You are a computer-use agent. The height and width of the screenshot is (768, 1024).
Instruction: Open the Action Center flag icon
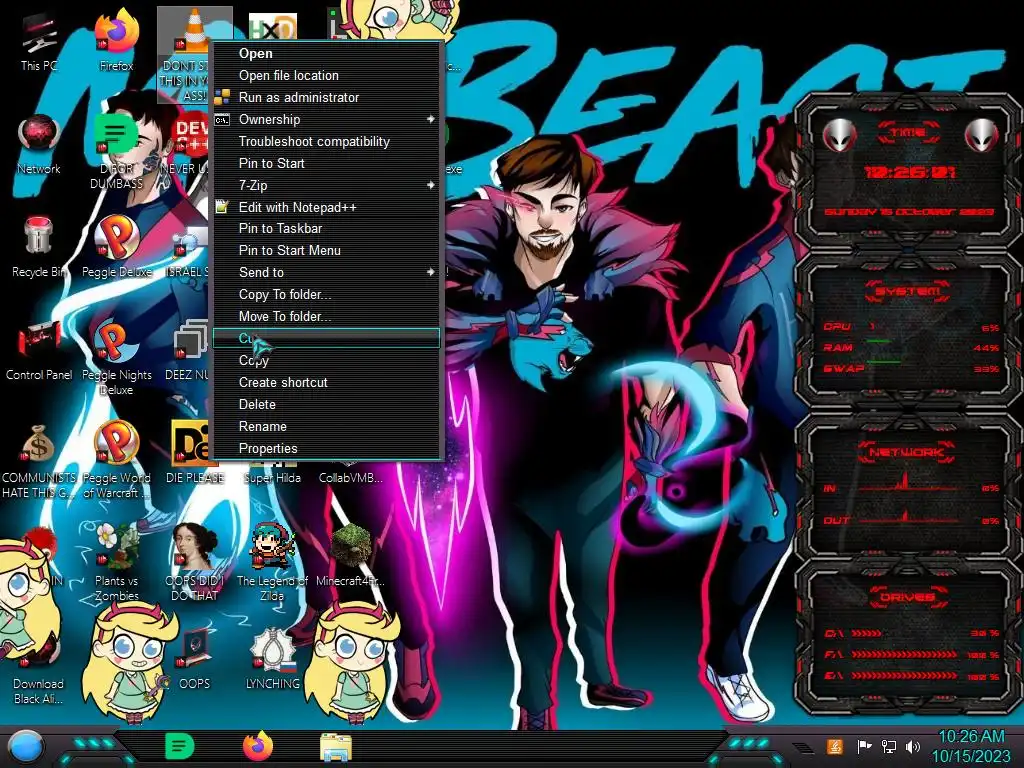864,746
